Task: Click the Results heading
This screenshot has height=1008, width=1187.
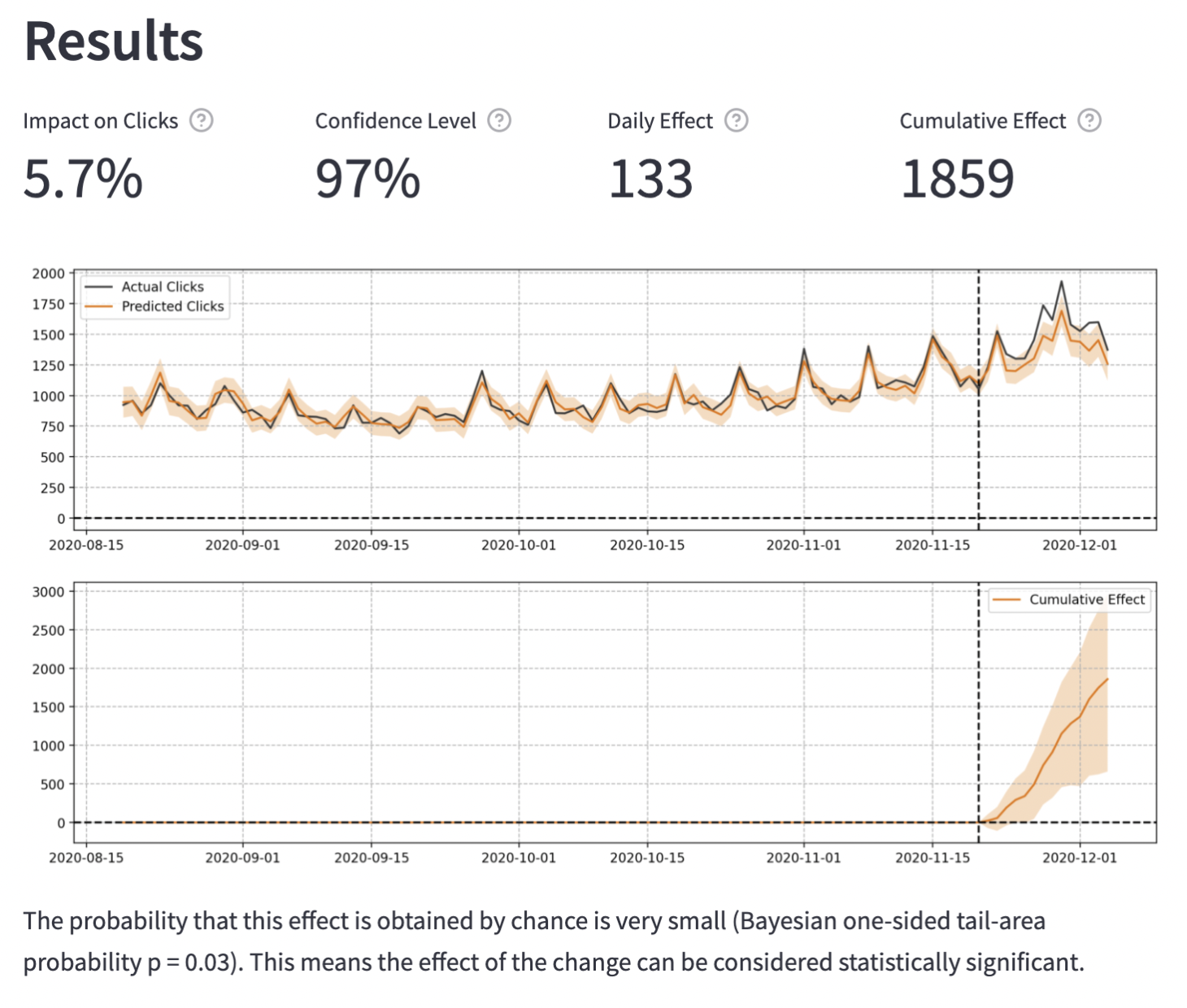Action: pos(114,41)
